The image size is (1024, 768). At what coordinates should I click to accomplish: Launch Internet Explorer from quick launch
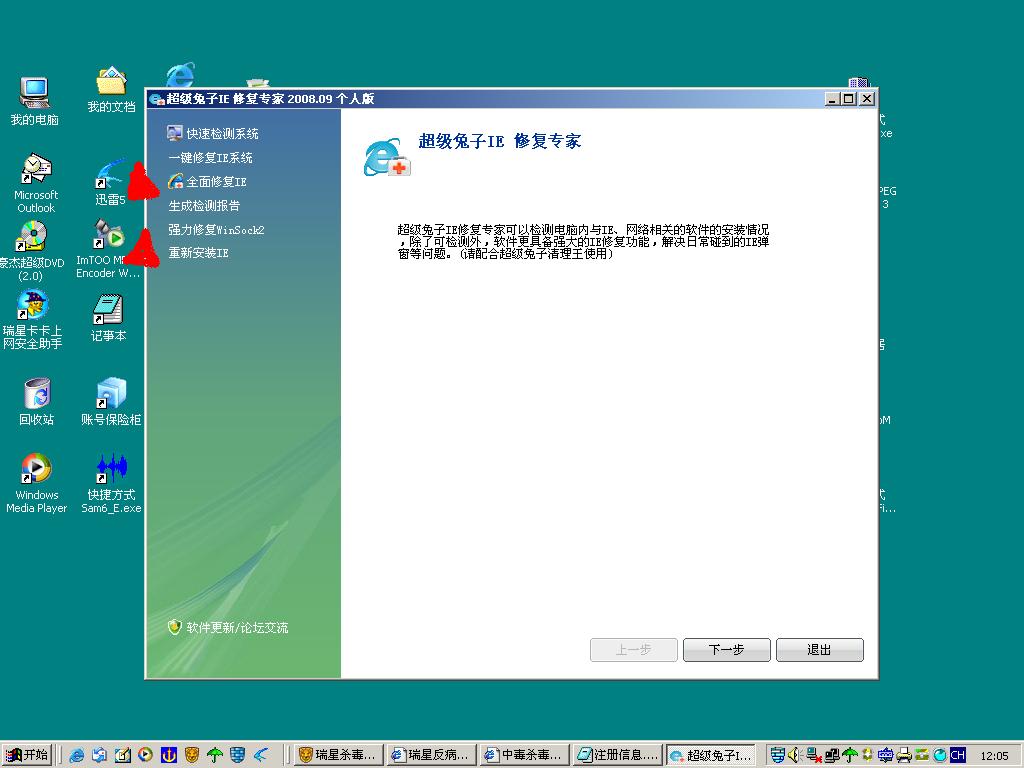pos(77,755)
